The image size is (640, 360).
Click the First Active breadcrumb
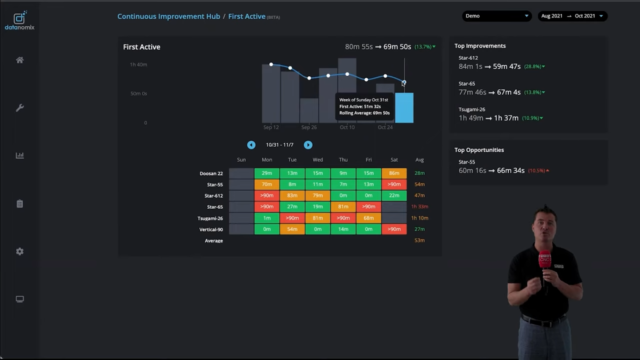click(247, 16)
